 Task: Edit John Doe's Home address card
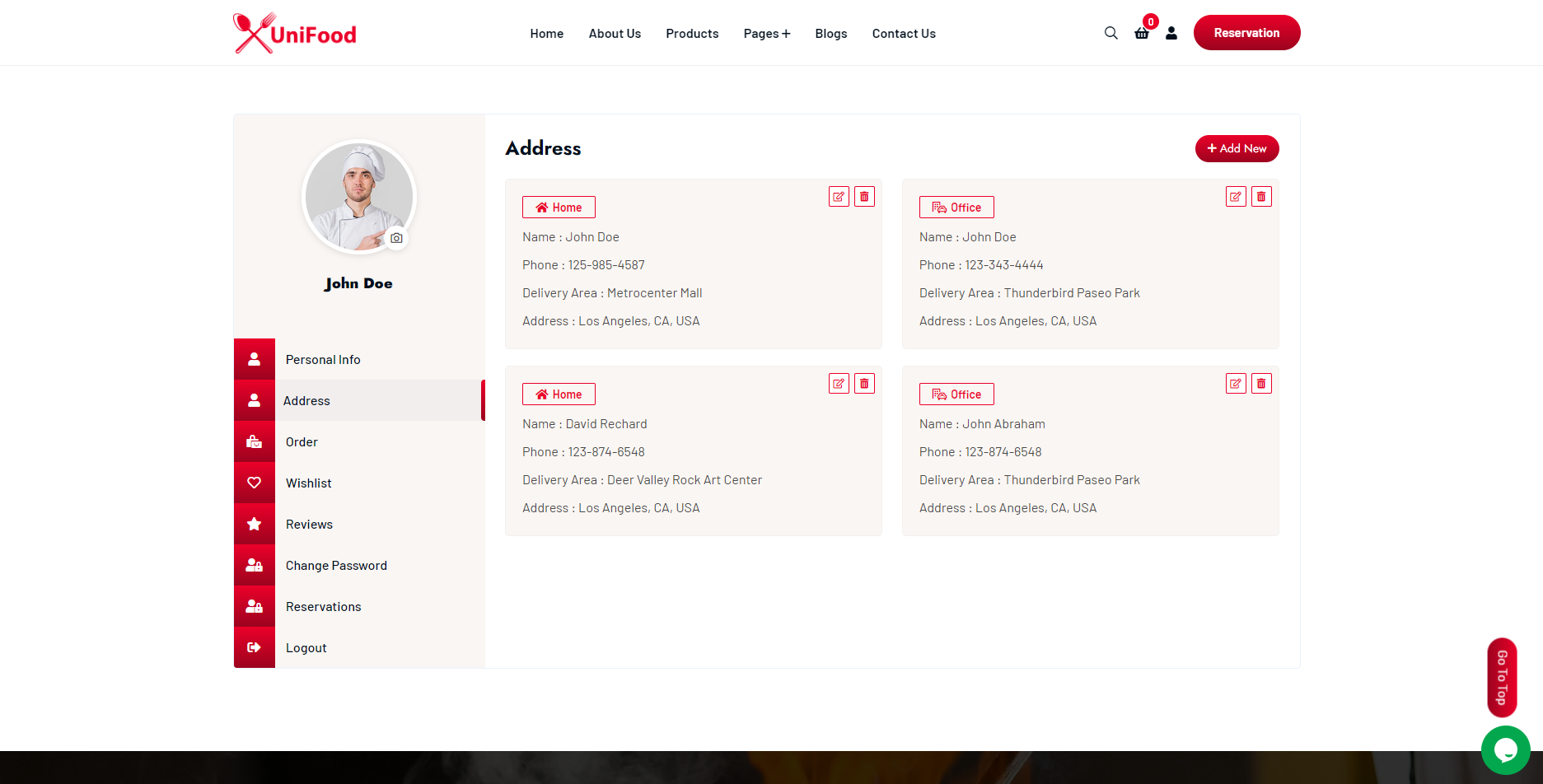pyautogui.click(x=839, y=197)
